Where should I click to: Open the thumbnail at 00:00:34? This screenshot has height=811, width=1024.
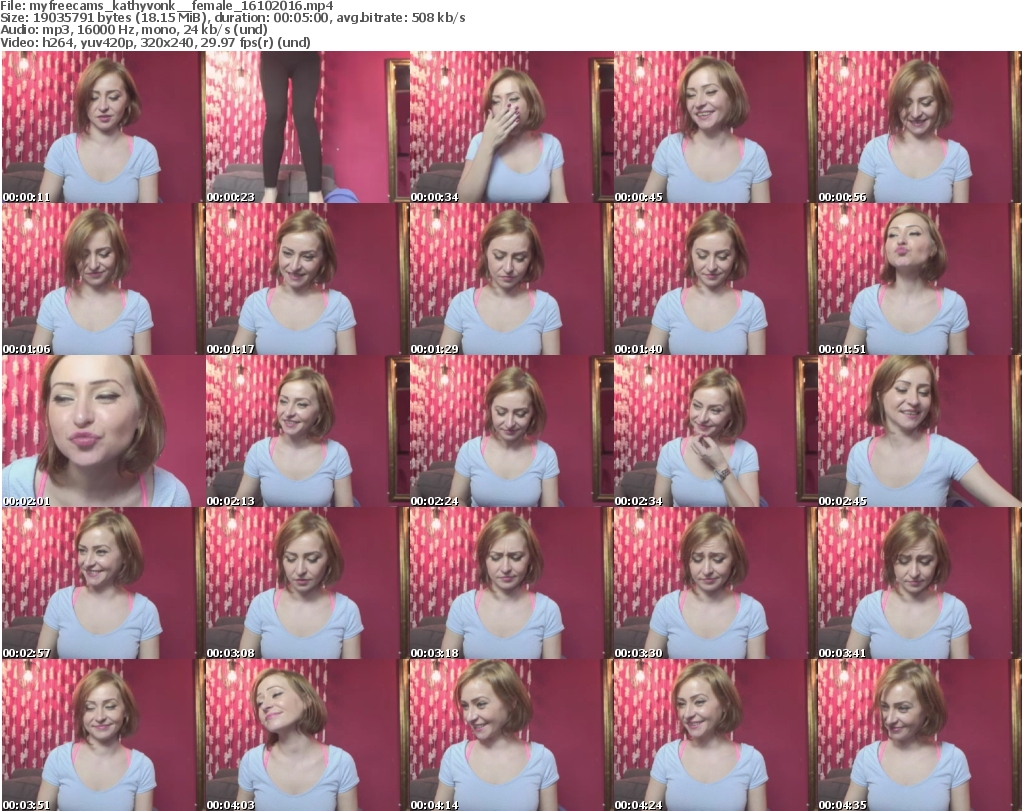510,128
